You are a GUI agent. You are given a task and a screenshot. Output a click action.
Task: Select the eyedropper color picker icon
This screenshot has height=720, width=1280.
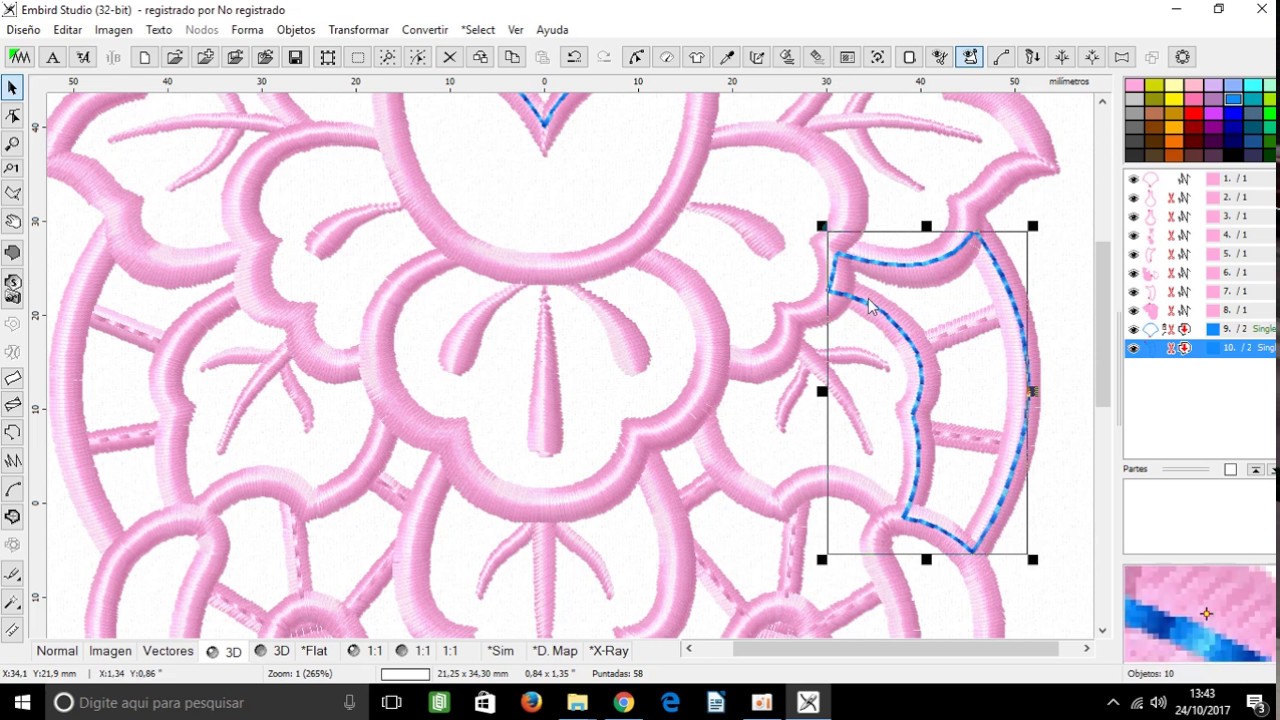(727, 57)
